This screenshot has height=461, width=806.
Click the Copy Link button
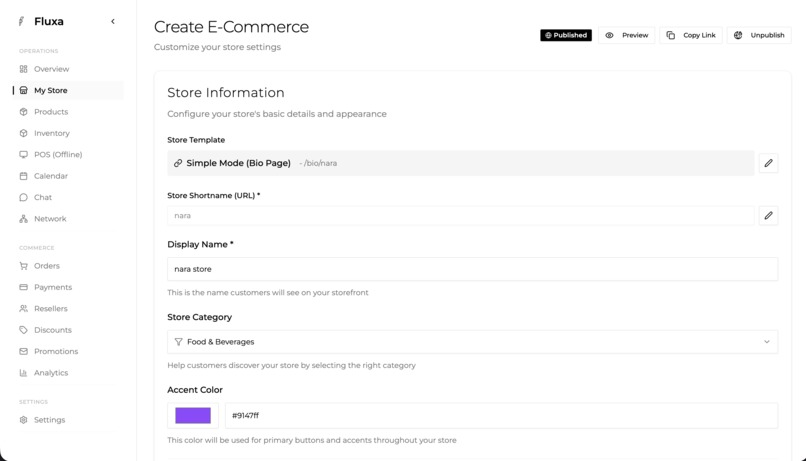pyautogui.click(x=691, y=35)
